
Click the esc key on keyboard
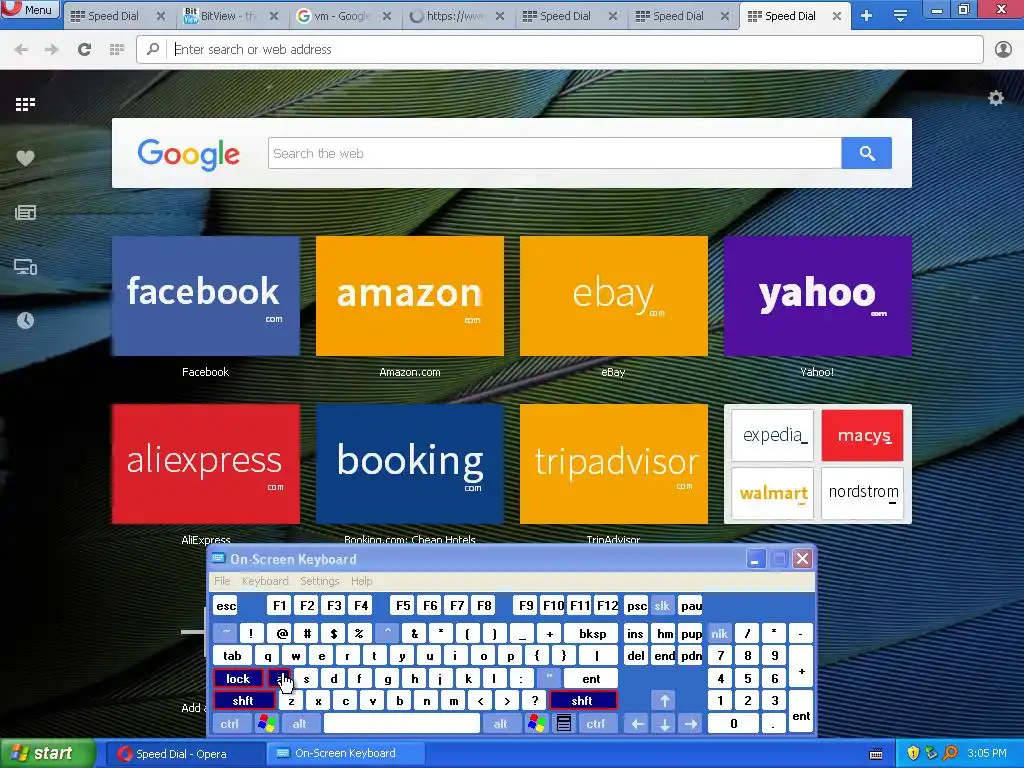pos(226,606)
